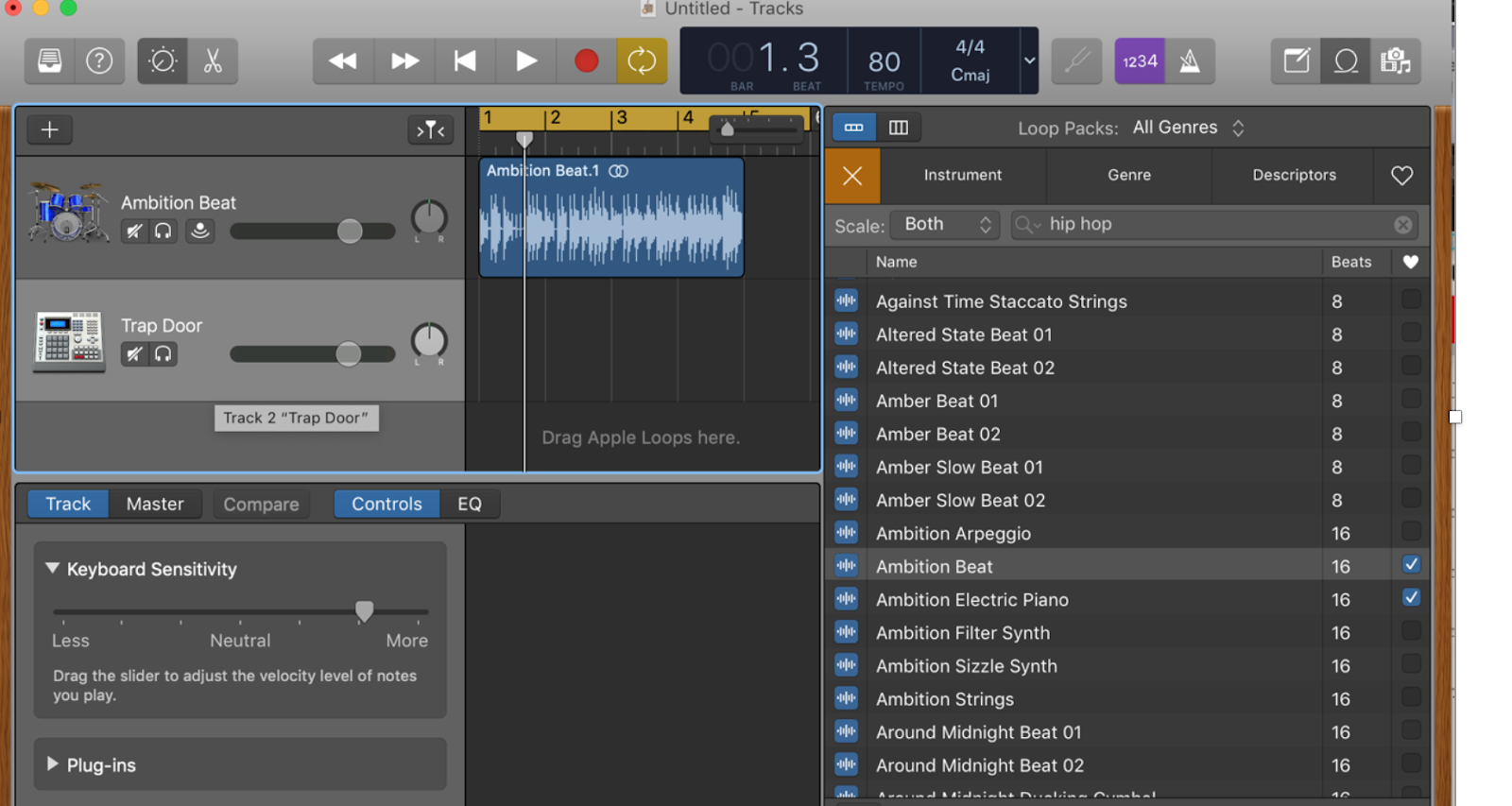
Task: Click the Instrument filter button
Action: 962,175
